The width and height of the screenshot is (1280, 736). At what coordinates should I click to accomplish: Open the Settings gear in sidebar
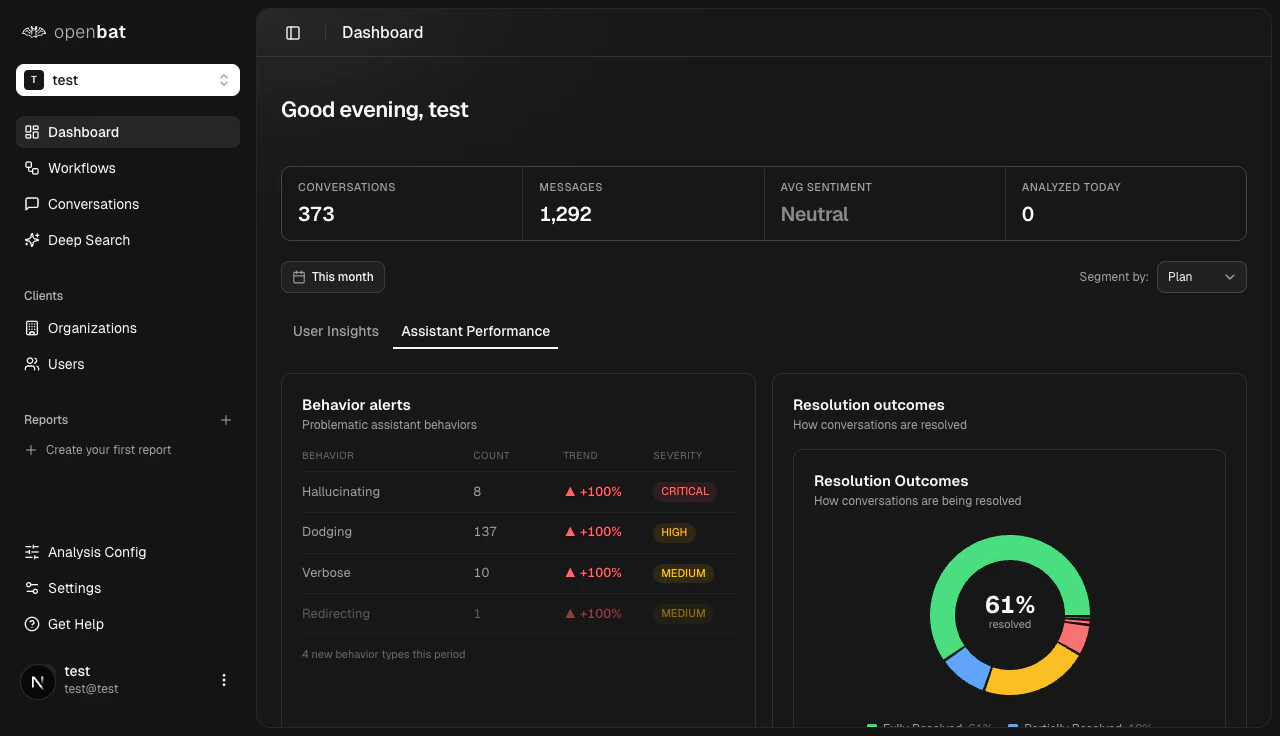pos(31,588)
